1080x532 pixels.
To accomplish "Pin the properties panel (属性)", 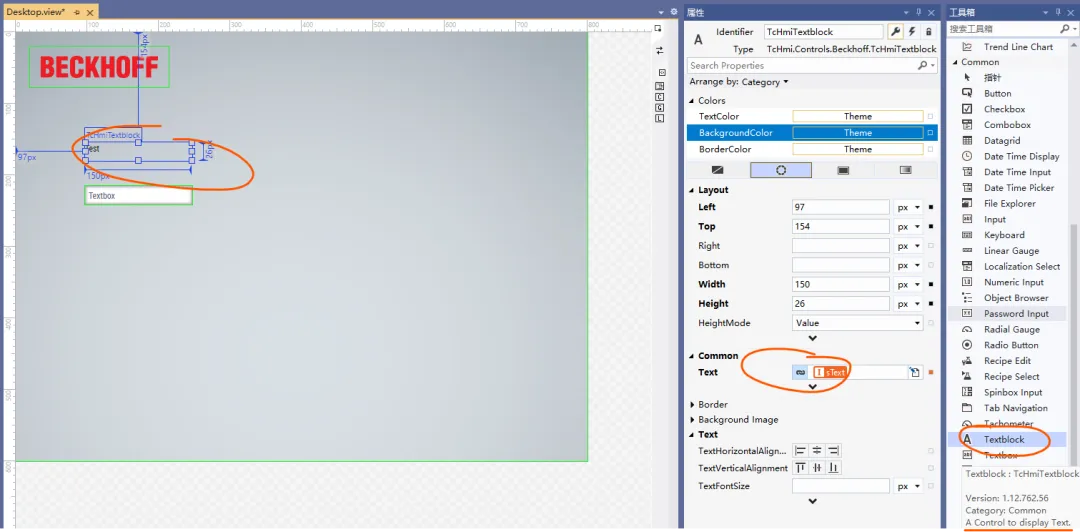I will click(x=918, y=12).
